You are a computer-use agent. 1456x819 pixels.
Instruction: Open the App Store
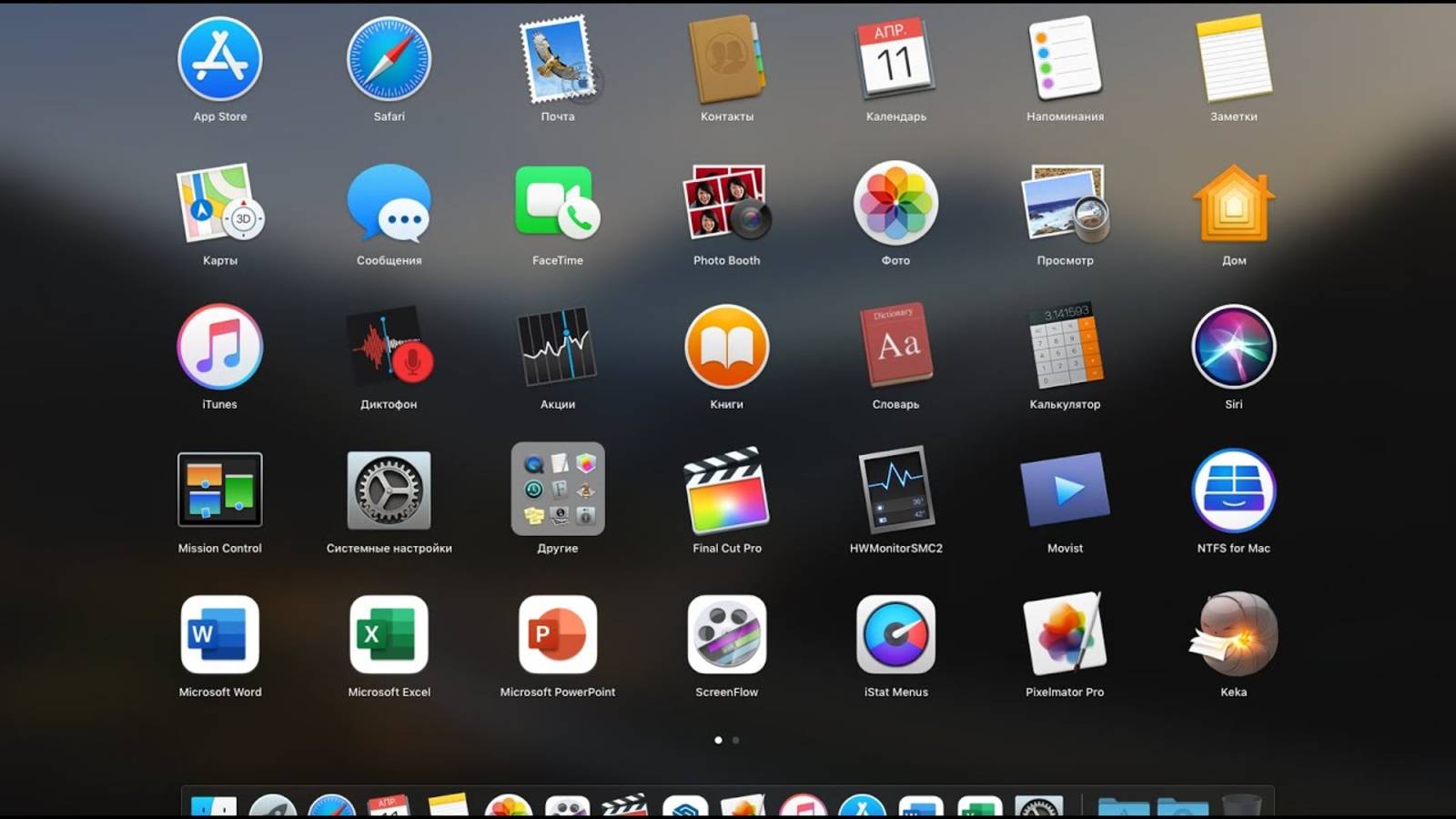click(219, 59)
